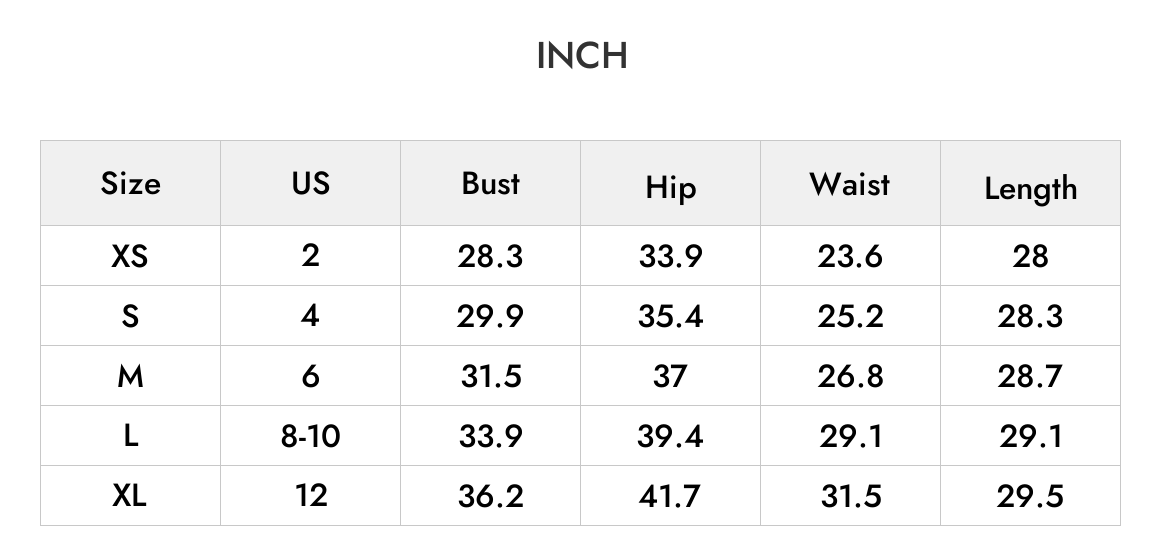Screen dimensions: 1160x540
Task: Click the US column header
Action: tap(310, 183)
